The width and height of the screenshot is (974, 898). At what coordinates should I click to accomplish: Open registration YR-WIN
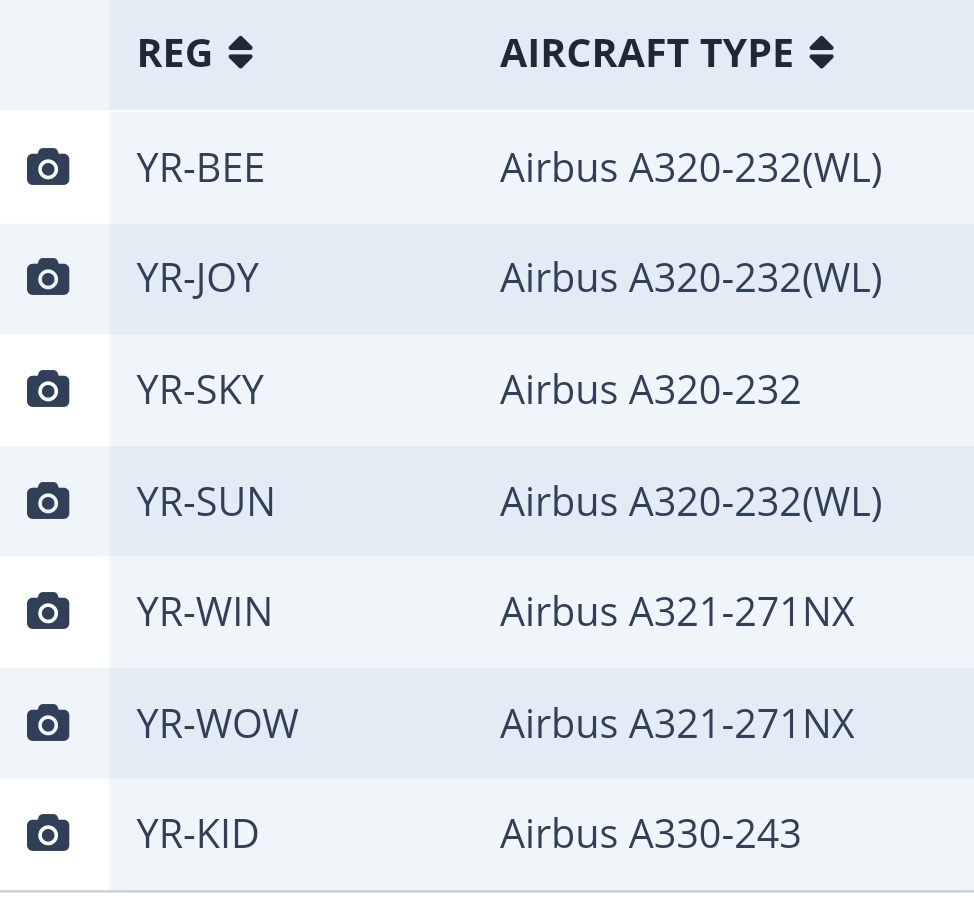pos(204,612)
